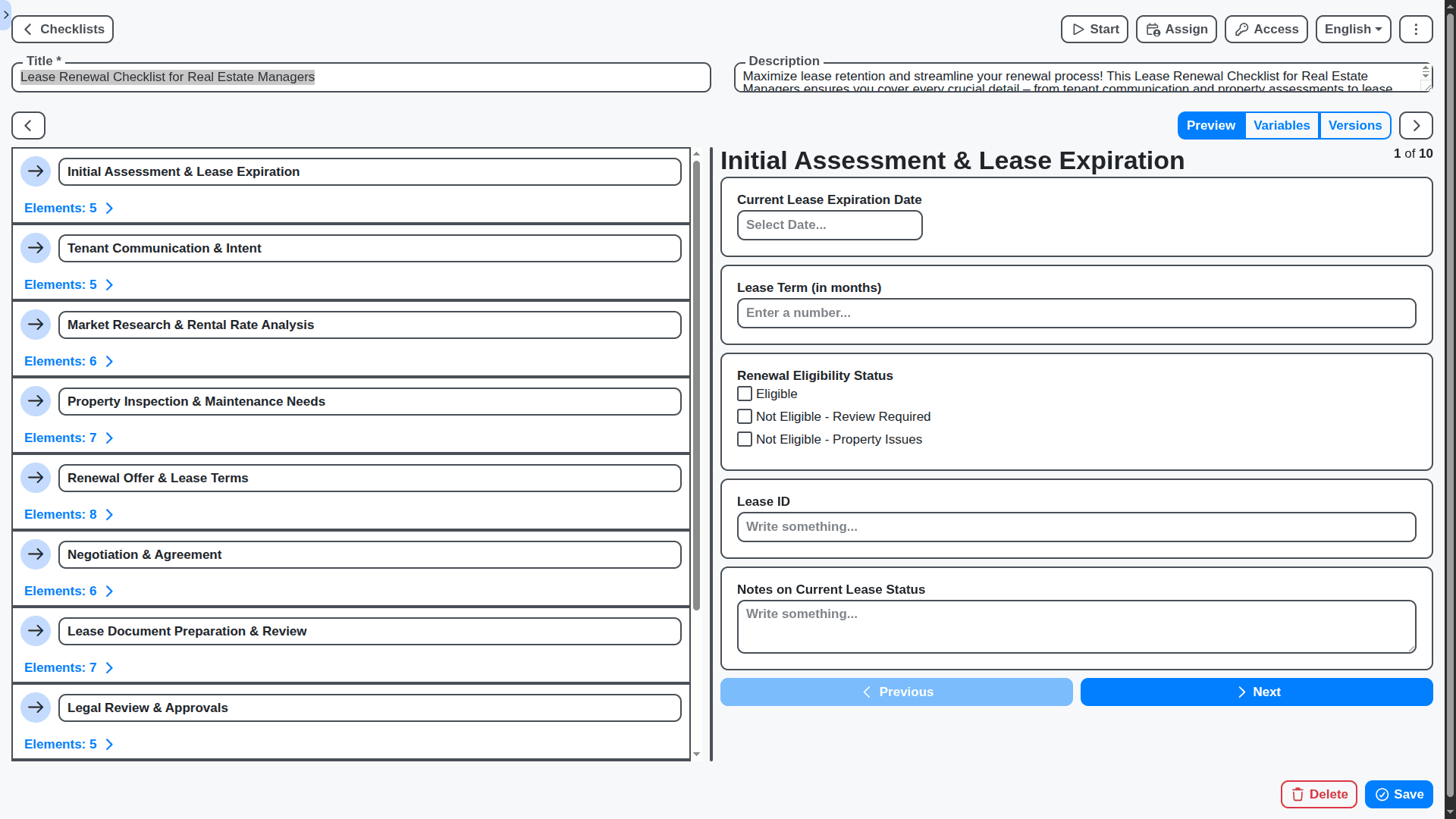Click the Start play icon
This screenshot has width=1456, height=819.
(x=1079, y=29)
